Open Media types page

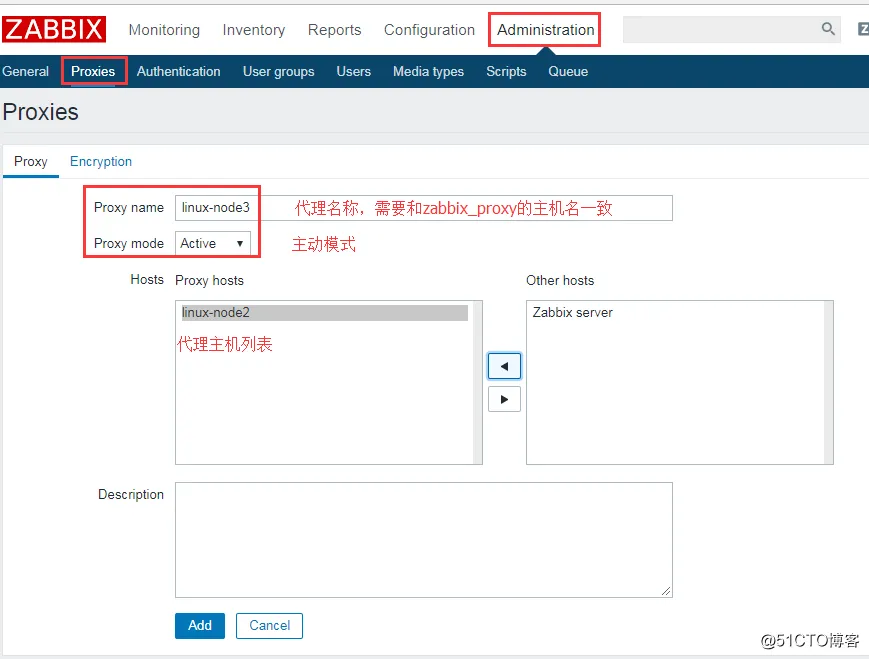tap(428, 71)
